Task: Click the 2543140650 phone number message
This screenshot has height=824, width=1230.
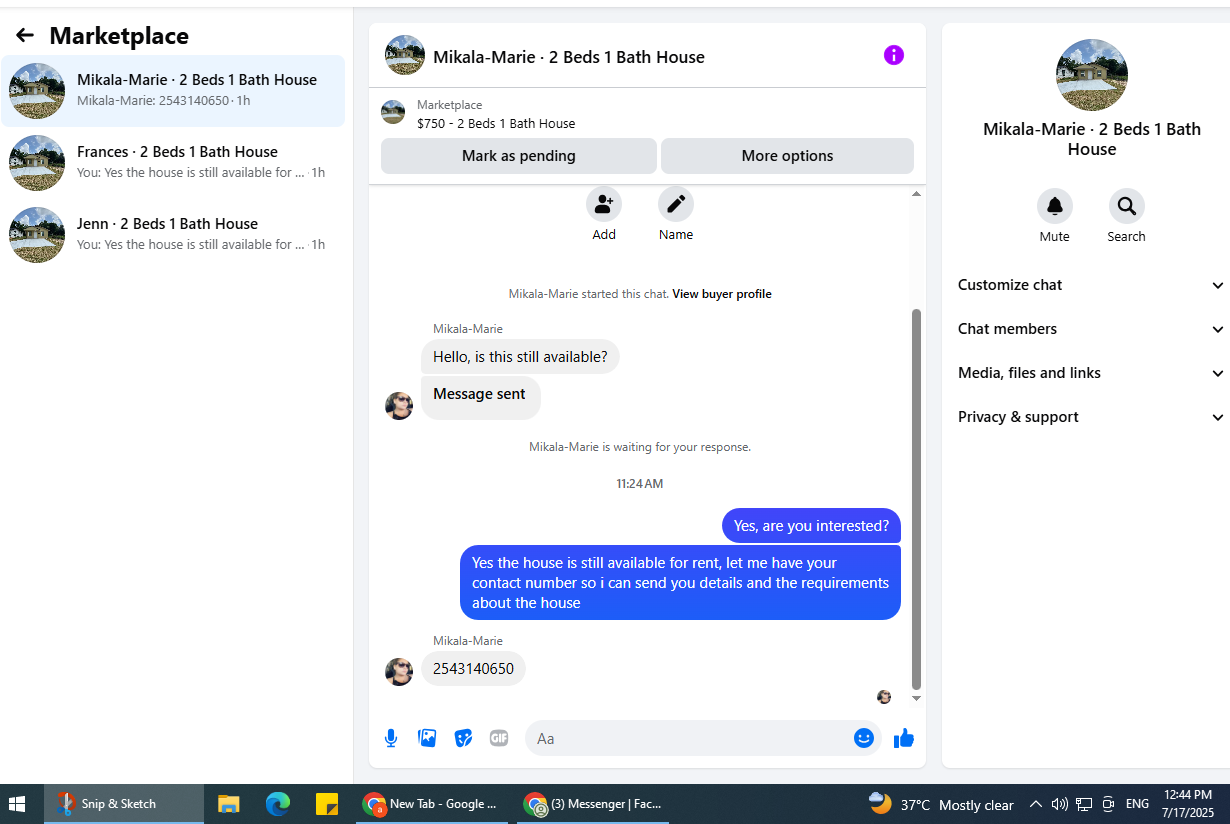Action: tap(473, 669)
